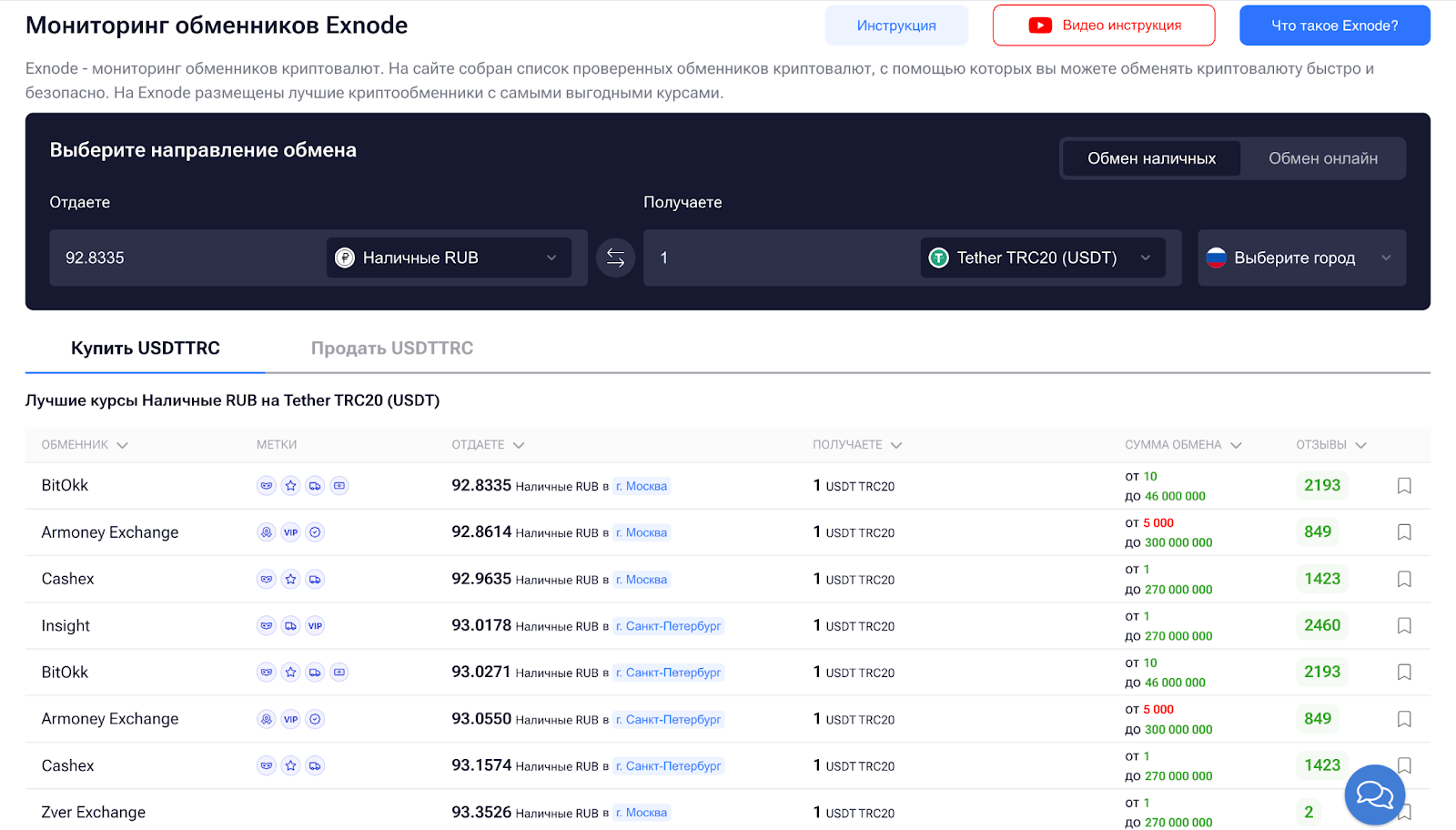Screen dimensions: 1456x830
Task: Select the Купить USDTTRC tab
Action: pos(146,349)
